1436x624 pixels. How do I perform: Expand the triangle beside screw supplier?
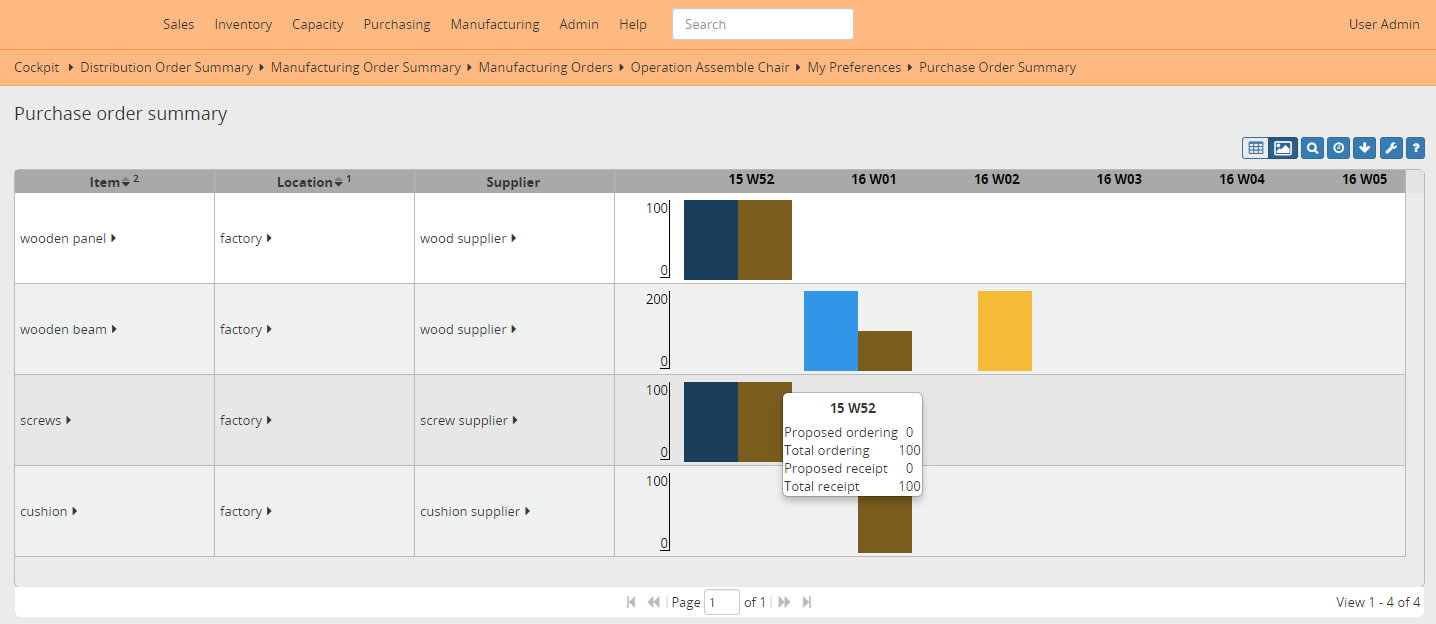(x=515, y=420)
